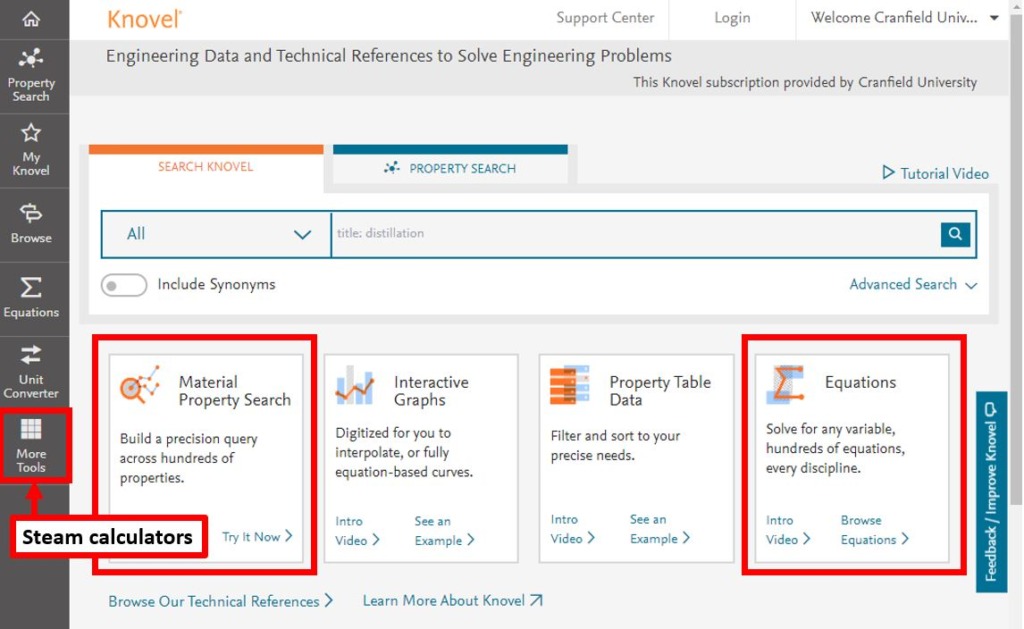The image size is (1024, 629).
Task: Open More Tools grid icon
Action: 31,445
